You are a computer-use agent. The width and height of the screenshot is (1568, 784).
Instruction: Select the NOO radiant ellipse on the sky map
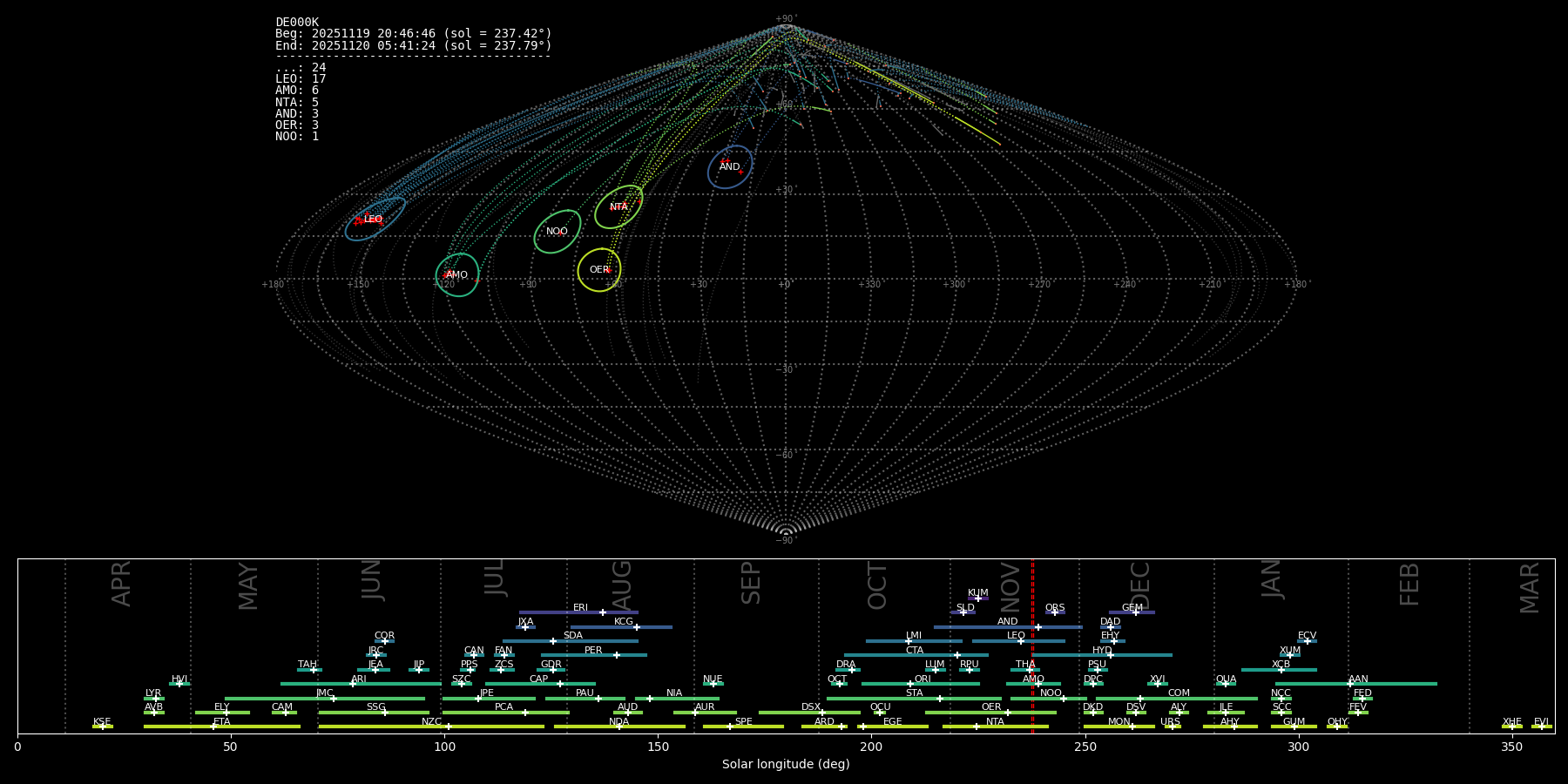coord(558,232)
